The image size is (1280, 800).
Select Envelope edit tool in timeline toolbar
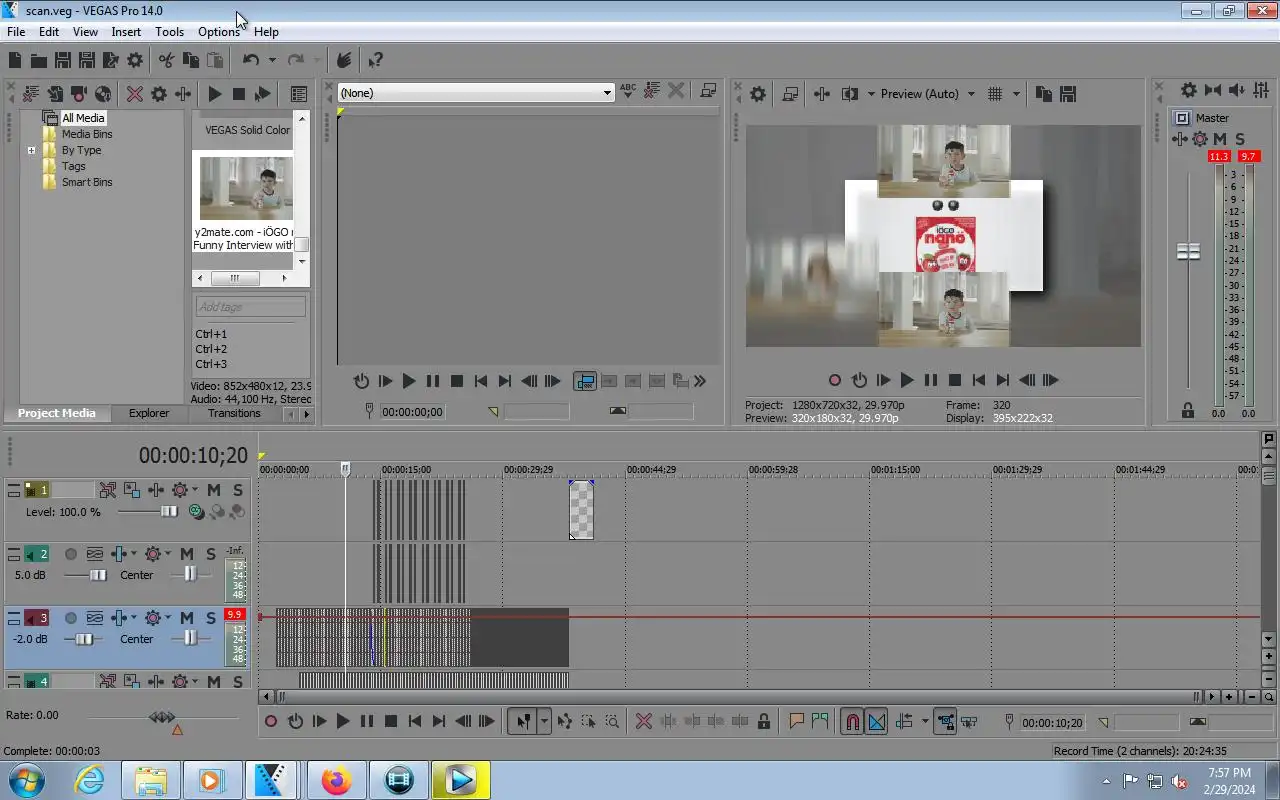pos(564,721)
